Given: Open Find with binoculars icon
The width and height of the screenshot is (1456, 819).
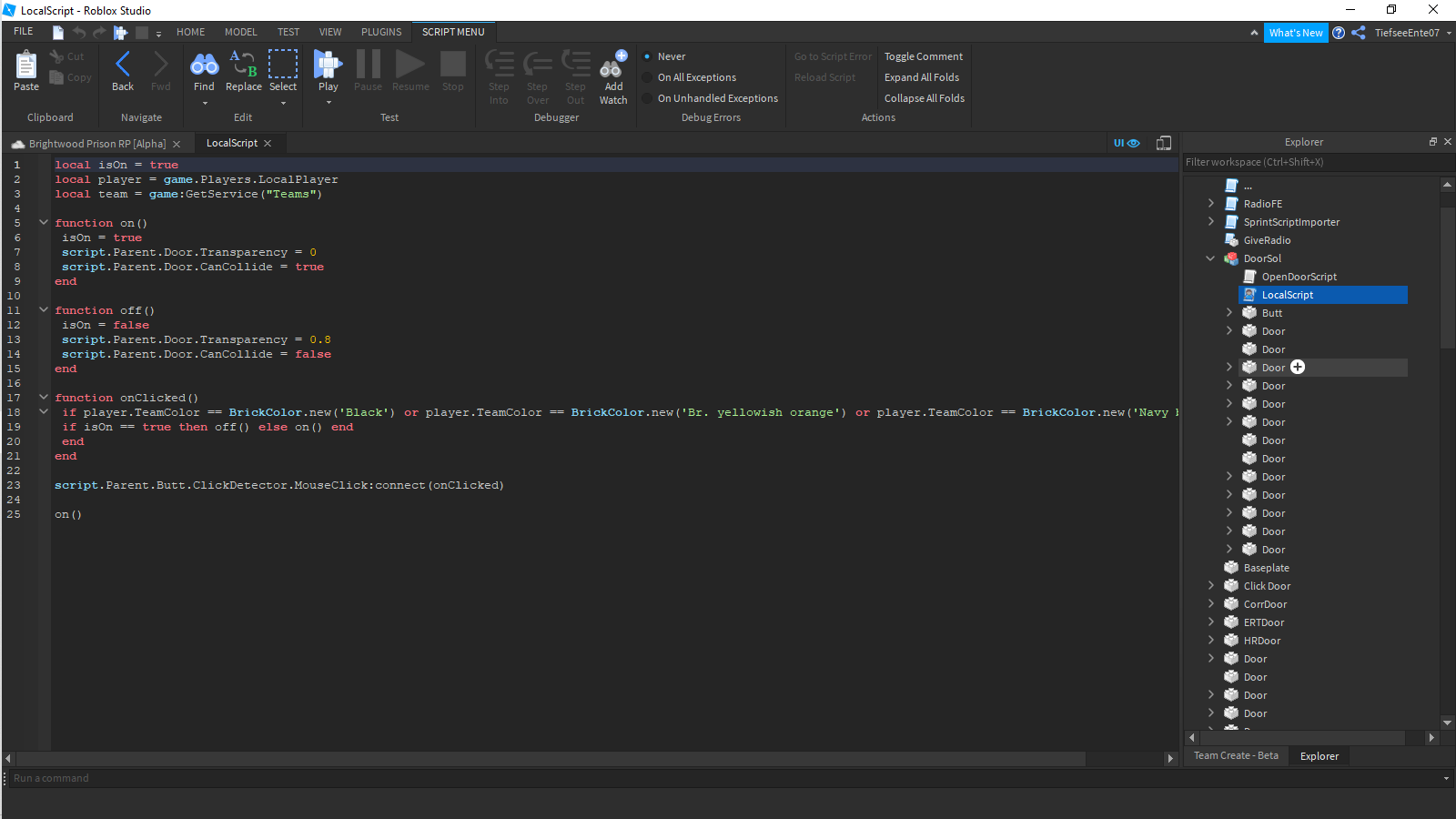Looking at the screenshot, I should coord(204,64).
